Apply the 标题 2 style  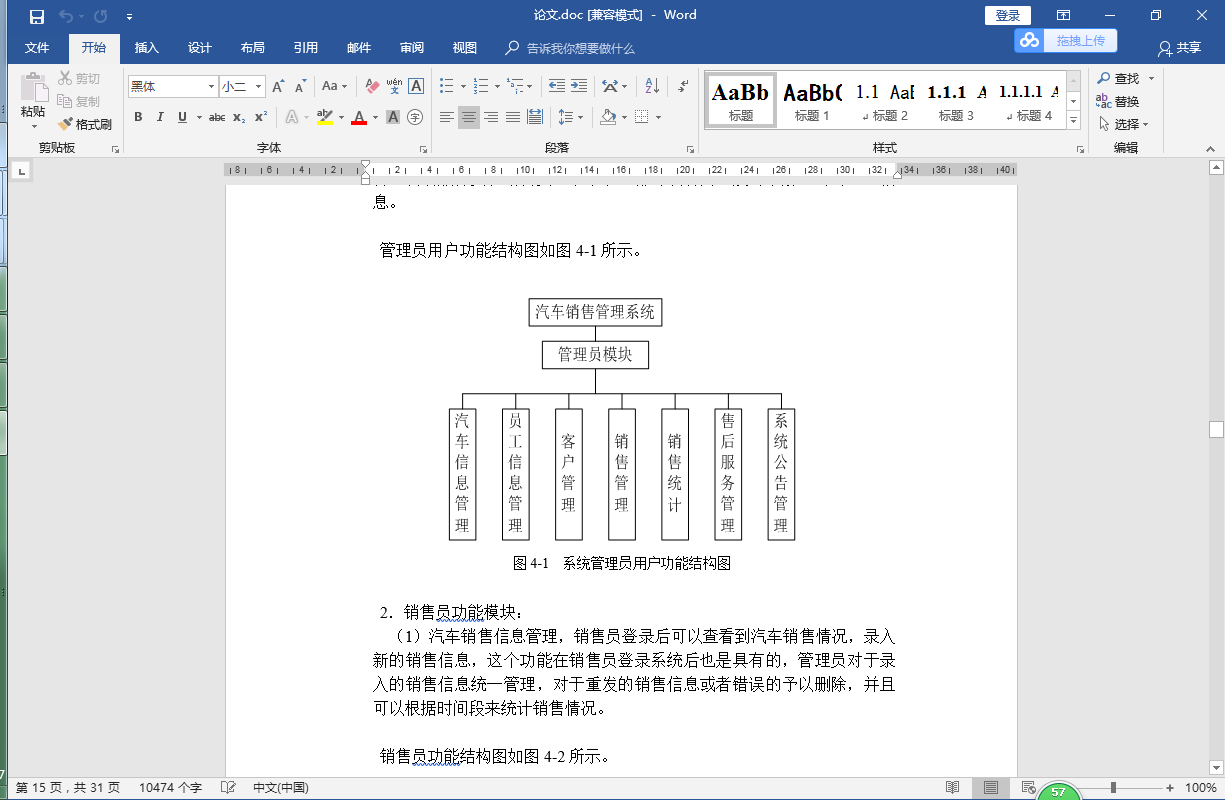pos(885,100)
